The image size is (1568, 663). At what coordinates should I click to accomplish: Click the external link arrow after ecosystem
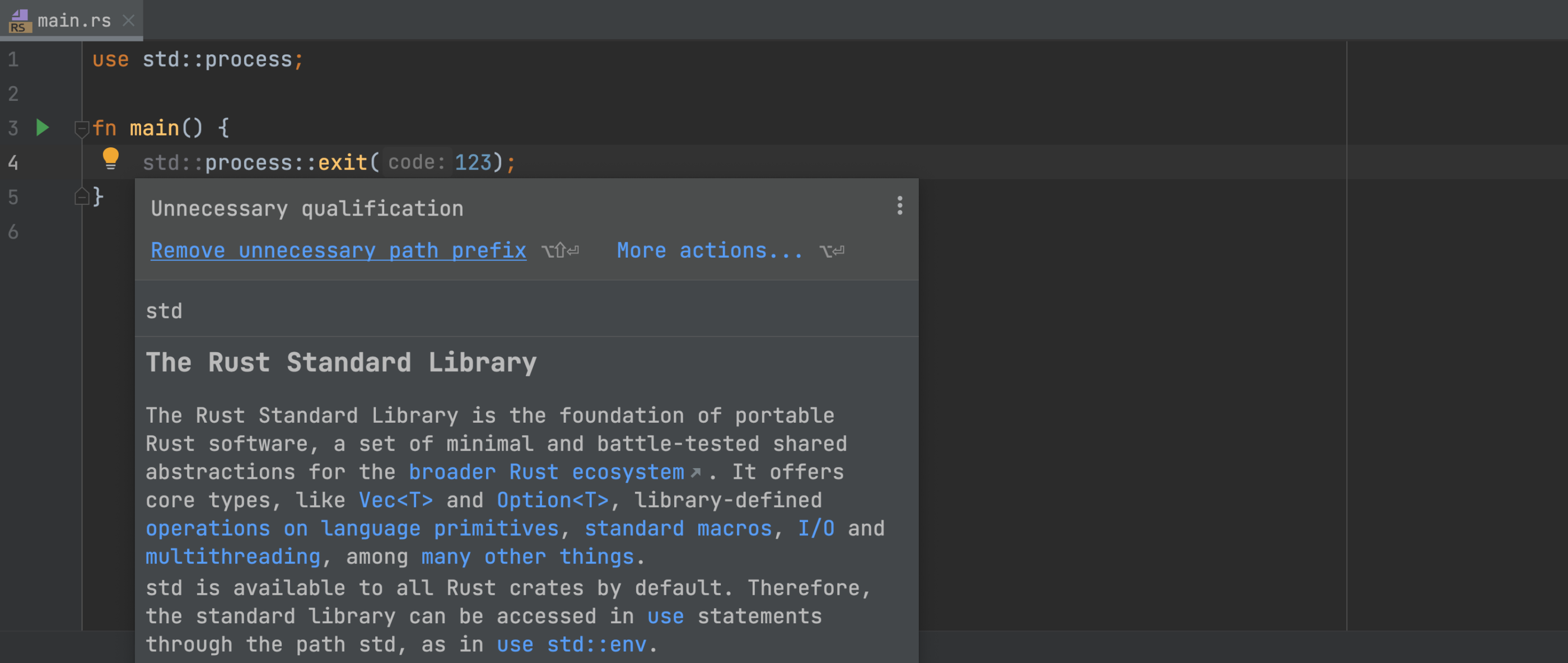[696, 473]
